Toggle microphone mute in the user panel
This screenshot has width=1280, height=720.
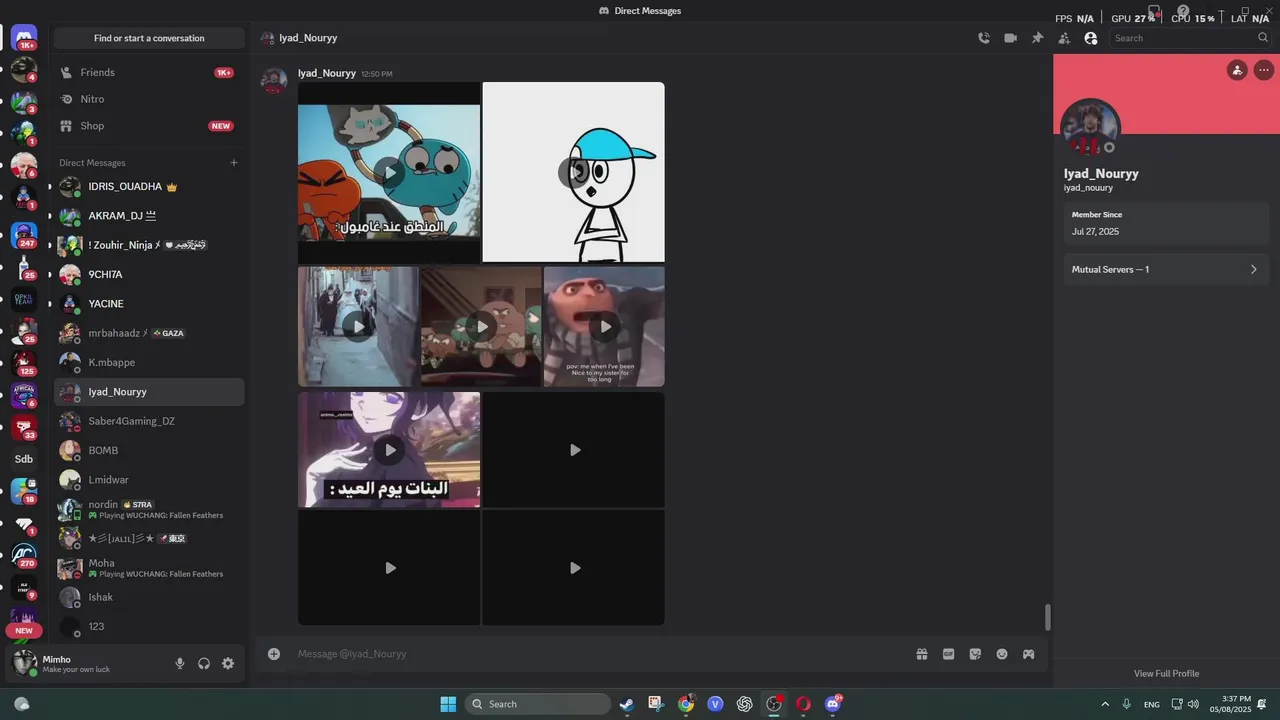(180, 663)
